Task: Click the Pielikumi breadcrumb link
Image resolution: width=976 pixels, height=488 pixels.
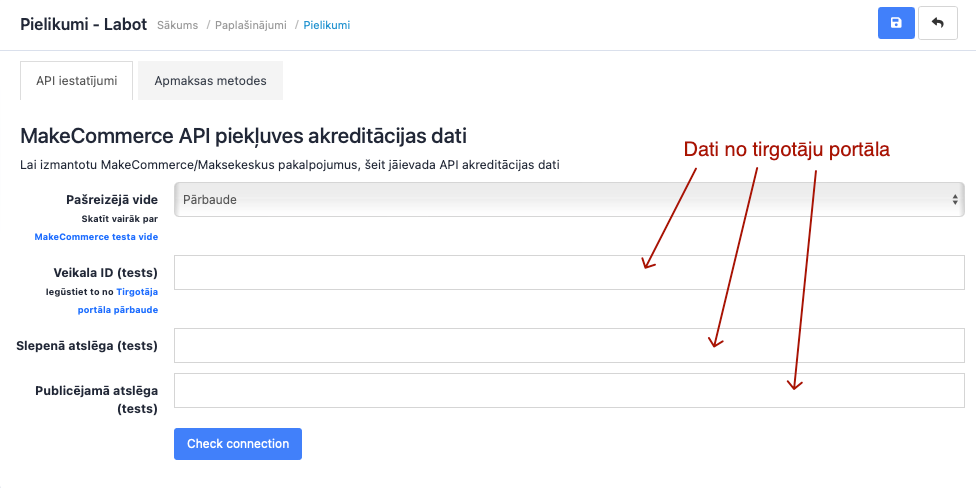Action: pos(327,25)
